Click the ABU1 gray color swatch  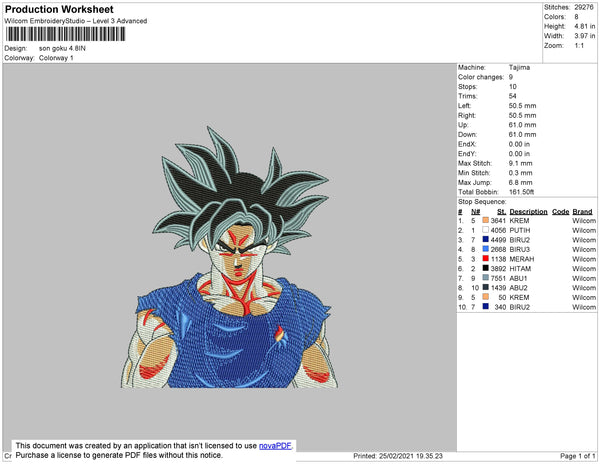[486, 278]
